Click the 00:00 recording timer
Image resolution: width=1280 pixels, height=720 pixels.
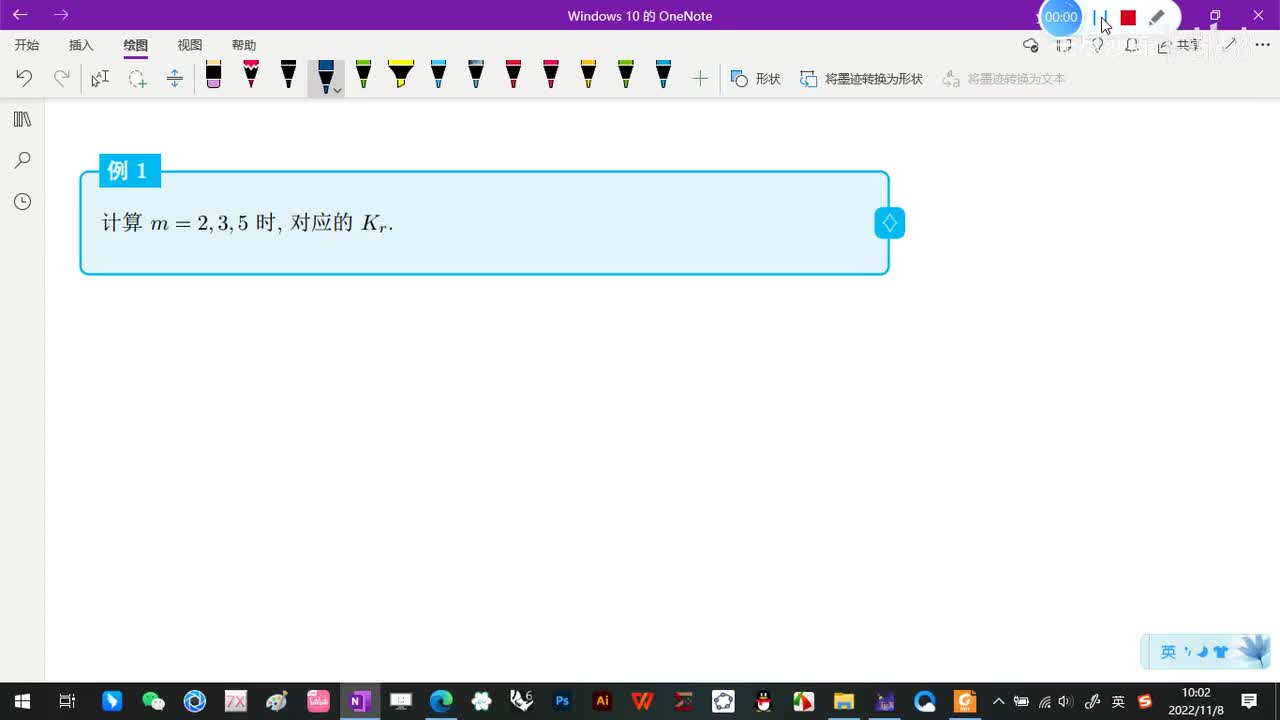click(1061, 17)
